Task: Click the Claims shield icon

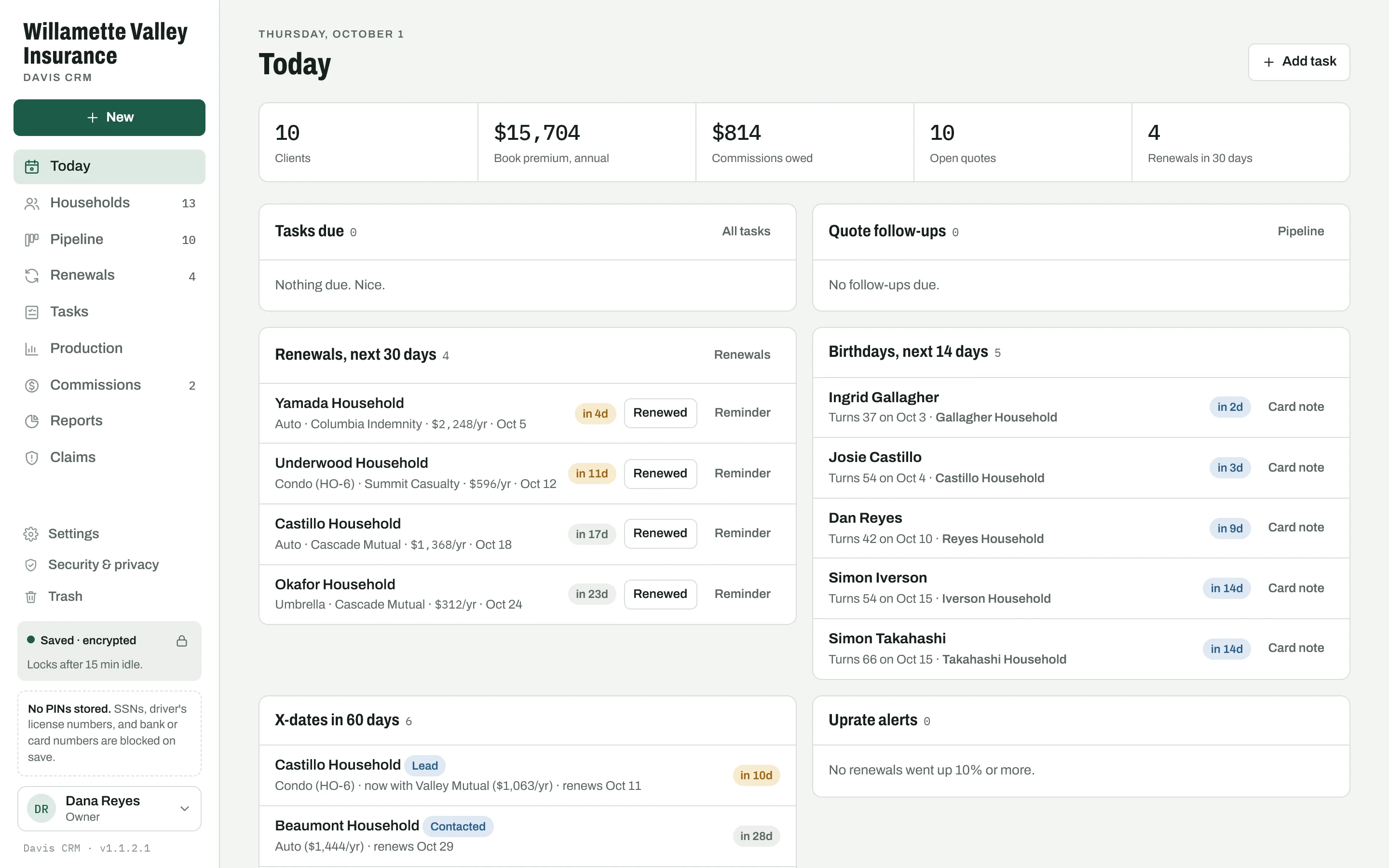Action: click(31, 458)
